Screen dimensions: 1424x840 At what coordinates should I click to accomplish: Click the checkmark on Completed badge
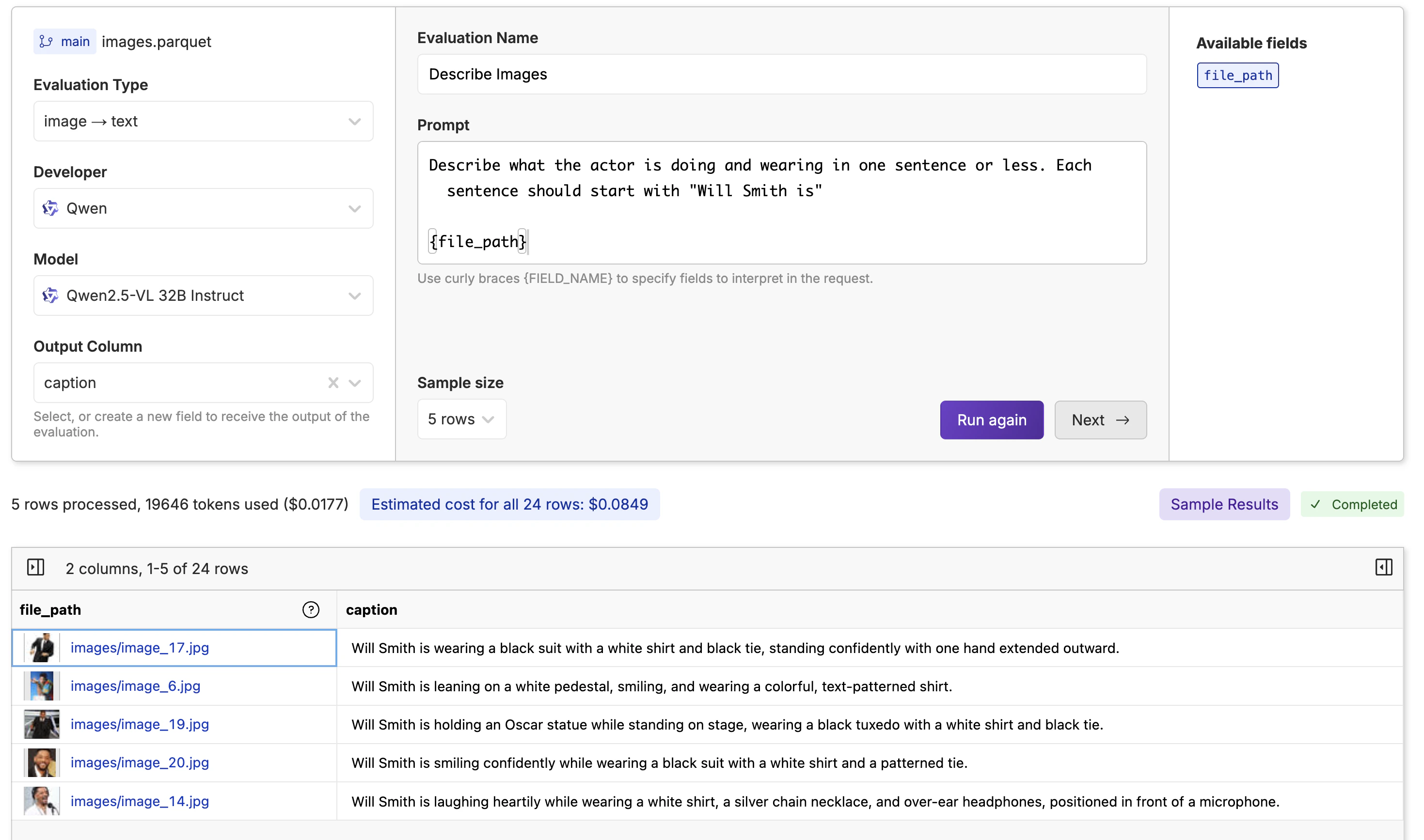click(x=1315, y=504)
